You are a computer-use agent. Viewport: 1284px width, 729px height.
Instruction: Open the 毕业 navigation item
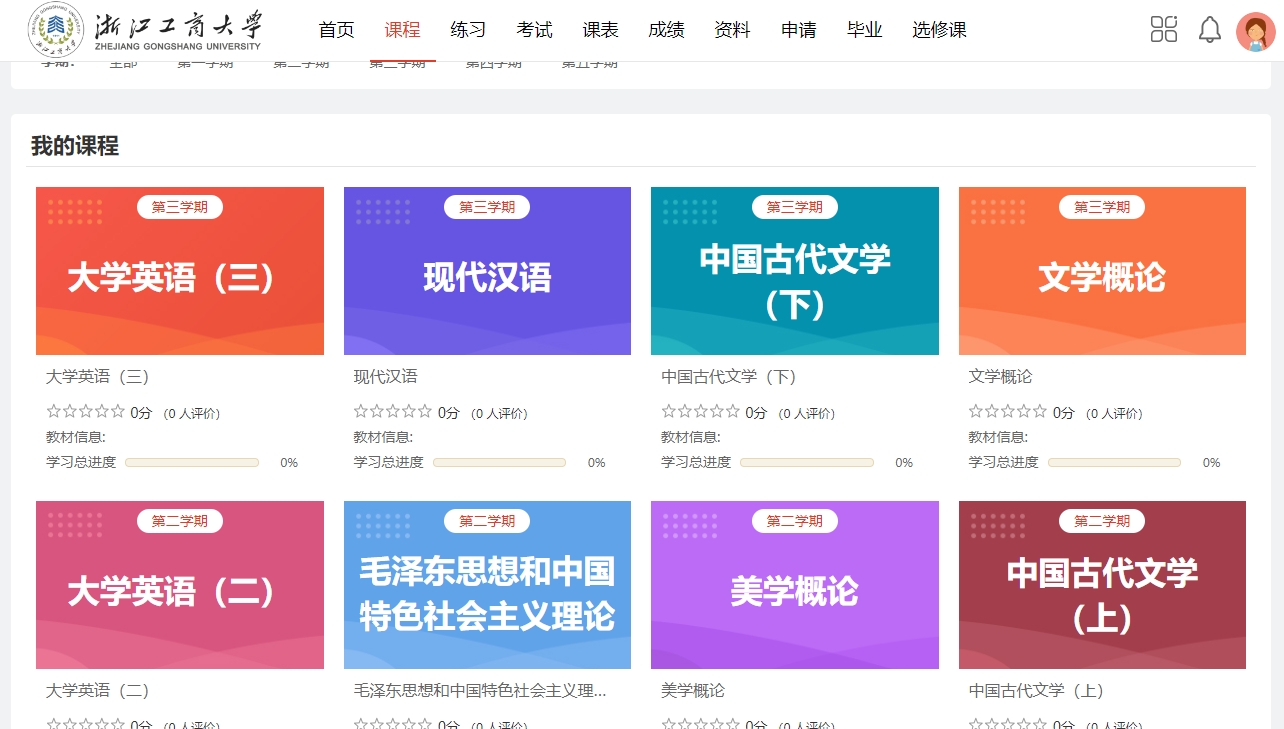[x=864, y=30]
